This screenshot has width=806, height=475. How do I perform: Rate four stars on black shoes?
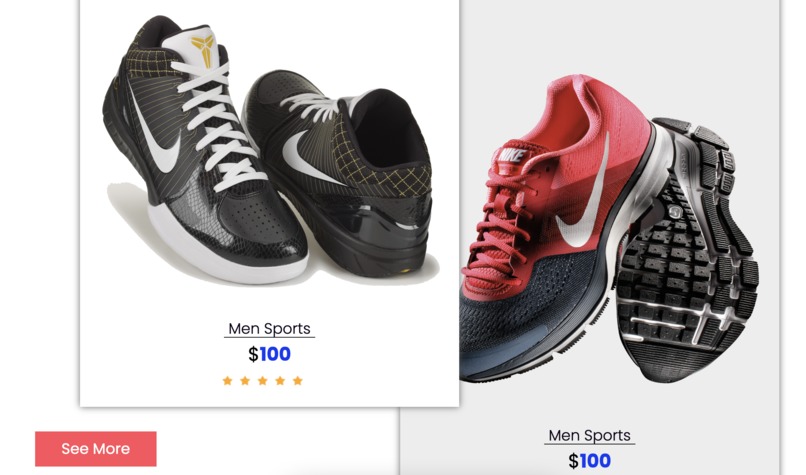click(280, 380)
